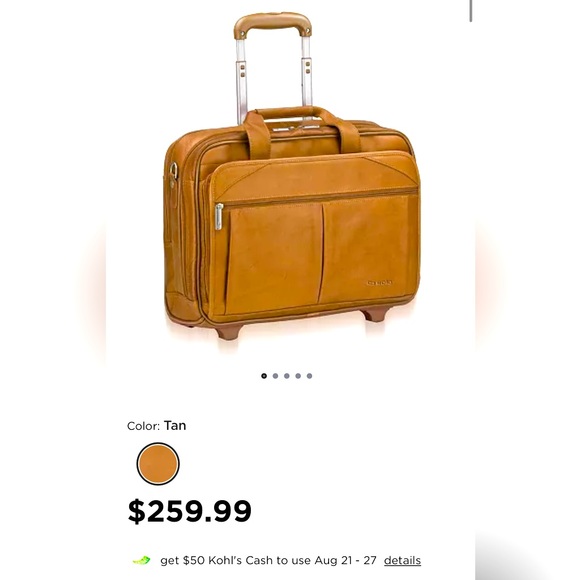Screen dimensions: 580x580
Task: Click the short carry handles atop the bag
Action: [x=301, y=128]
